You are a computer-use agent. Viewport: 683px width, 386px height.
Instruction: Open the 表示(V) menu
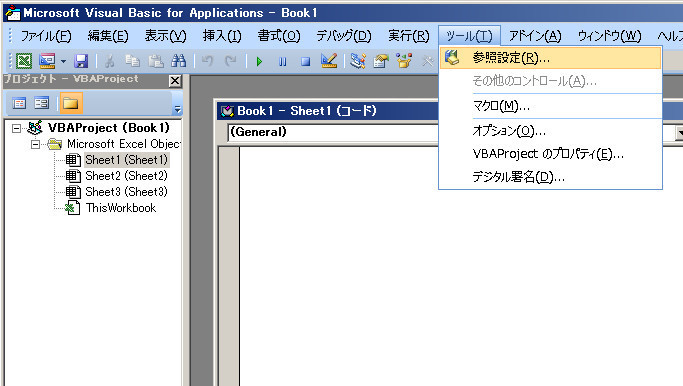point(166,36)
